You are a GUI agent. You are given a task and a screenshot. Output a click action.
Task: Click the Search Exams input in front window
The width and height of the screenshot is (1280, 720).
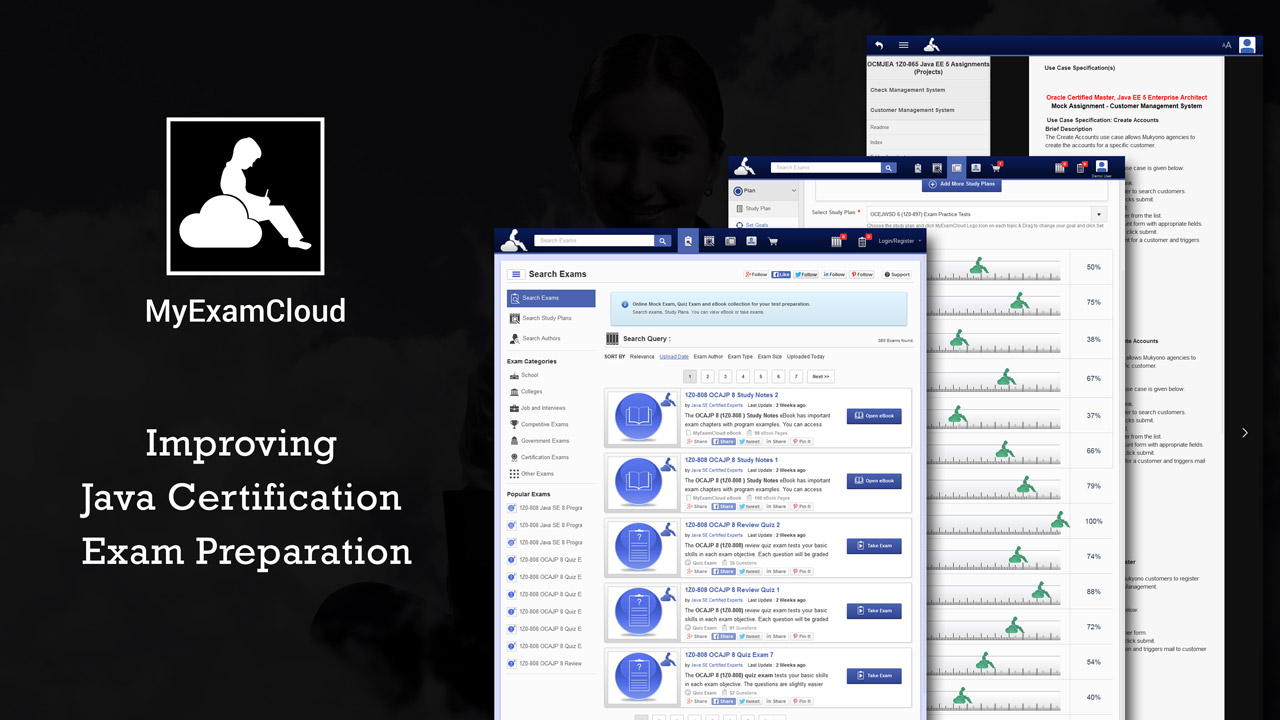595,241
